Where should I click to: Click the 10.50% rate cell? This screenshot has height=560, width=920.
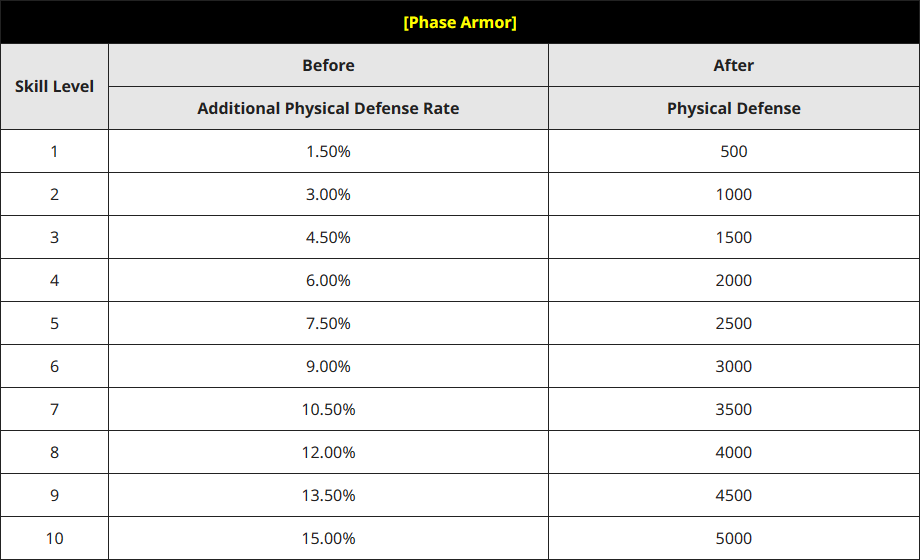tap(329, 409)
